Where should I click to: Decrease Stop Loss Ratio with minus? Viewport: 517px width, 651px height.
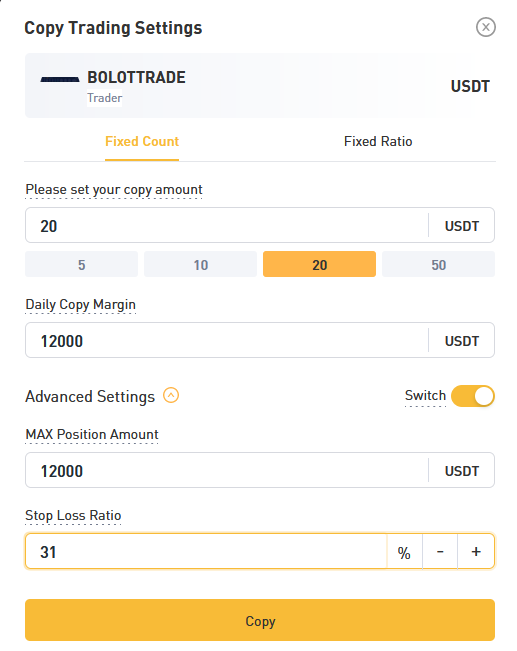click(440, 551)
